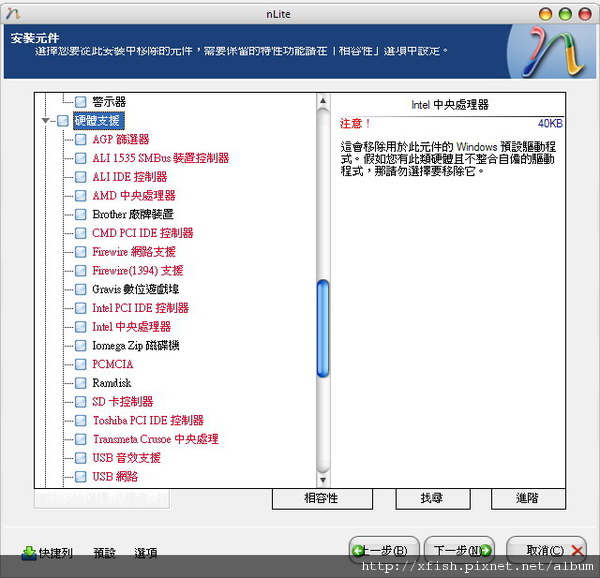Select the USB 音效支援 entry
The height and width of the screenshot is (578, 600).
click(x=126, y=458)
